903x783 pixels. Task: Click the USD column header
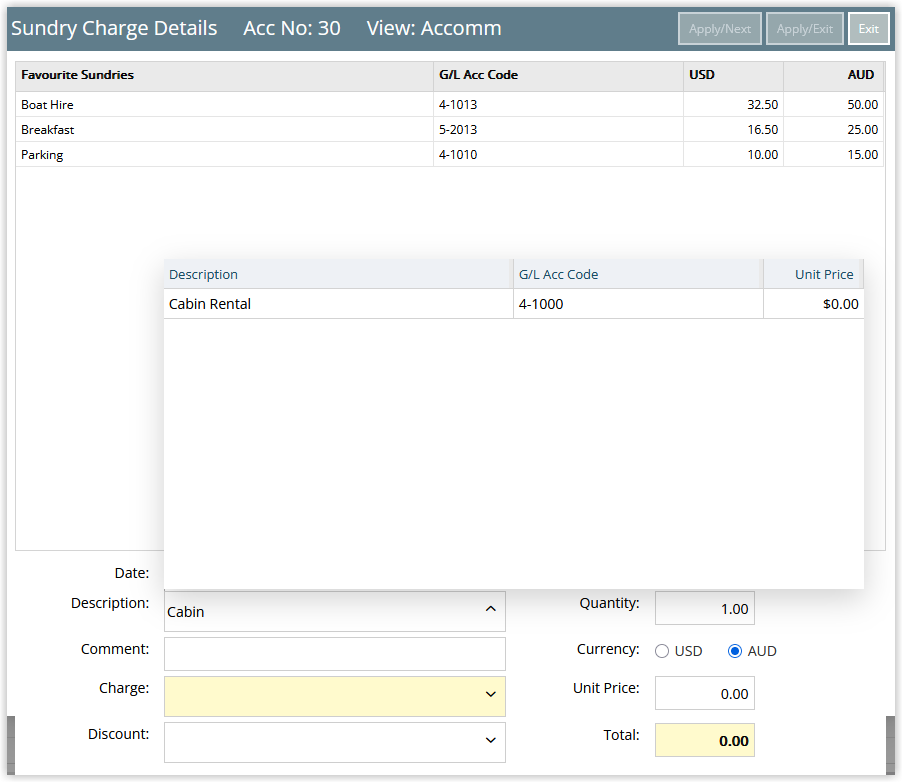click(x=733, y=75)
